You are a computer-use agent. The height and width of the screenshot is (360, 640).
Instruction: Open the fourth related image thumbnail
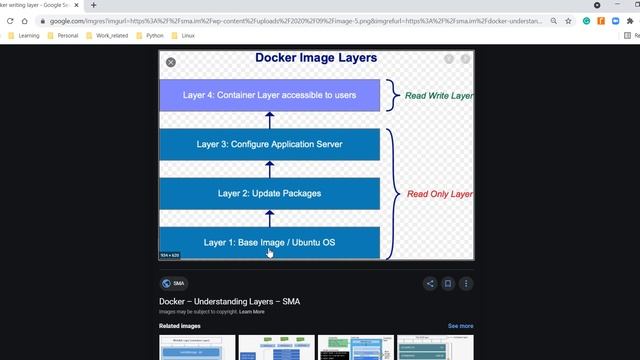(436, 347)
